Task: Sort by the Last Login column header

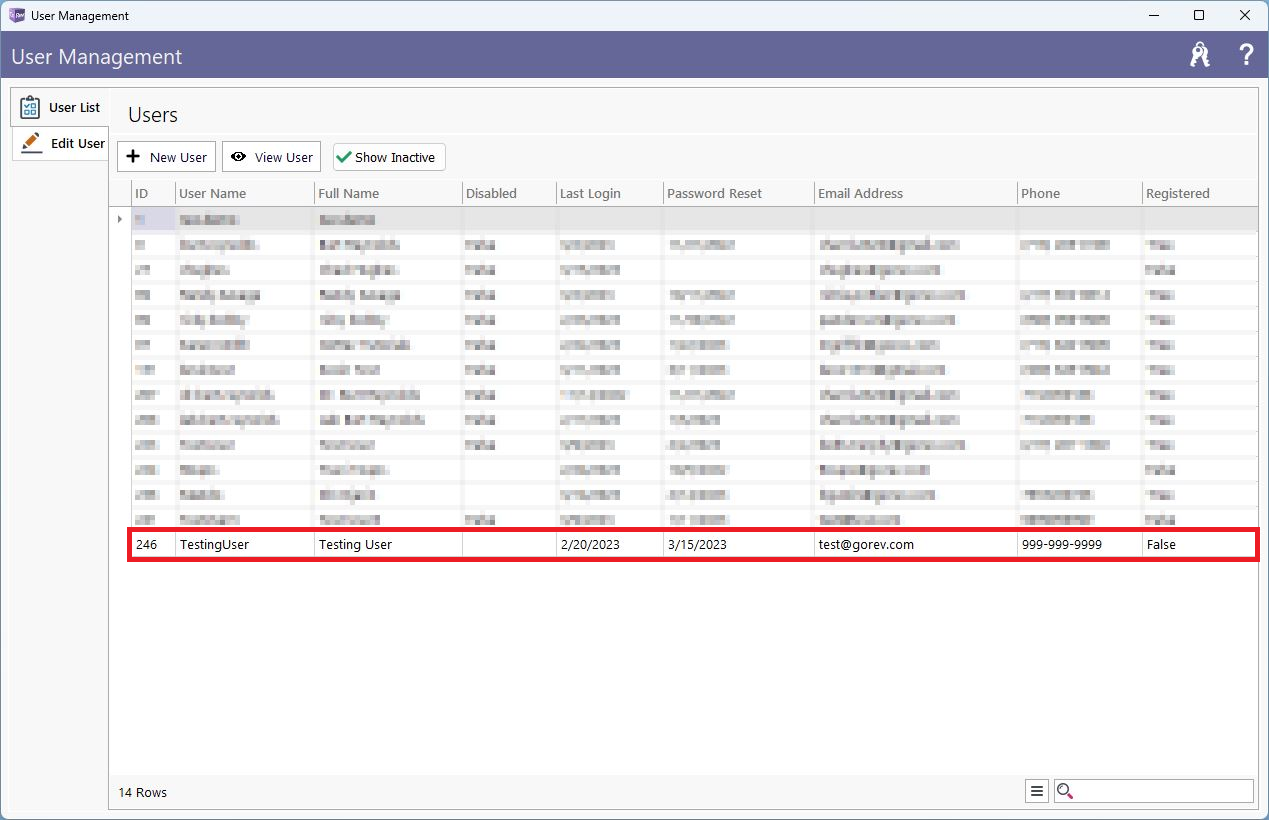Action: (609, 193)
